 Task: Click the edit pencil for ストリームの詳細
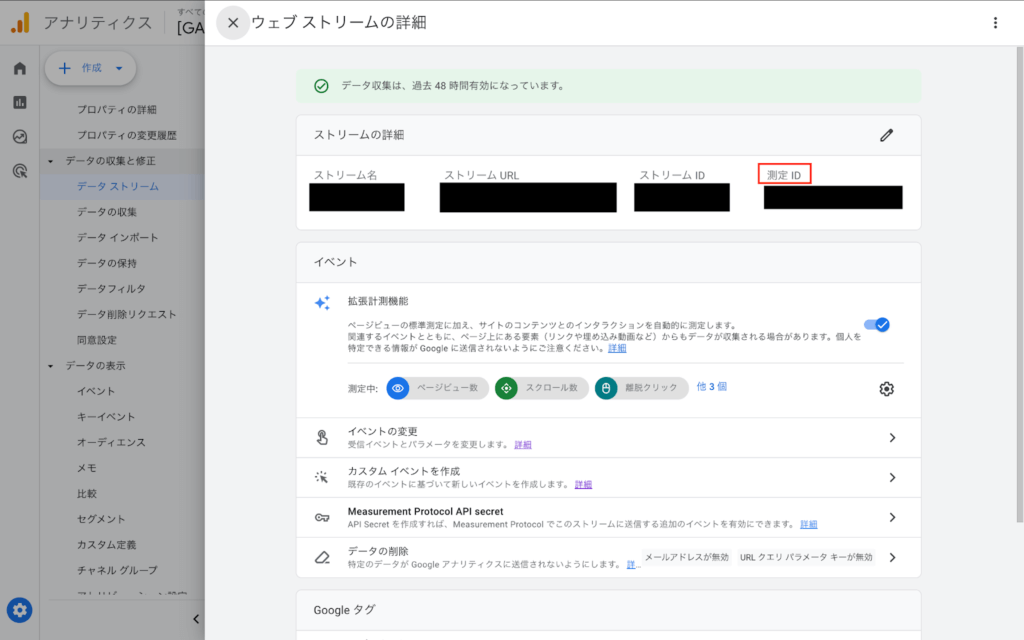tap(886, 135)
